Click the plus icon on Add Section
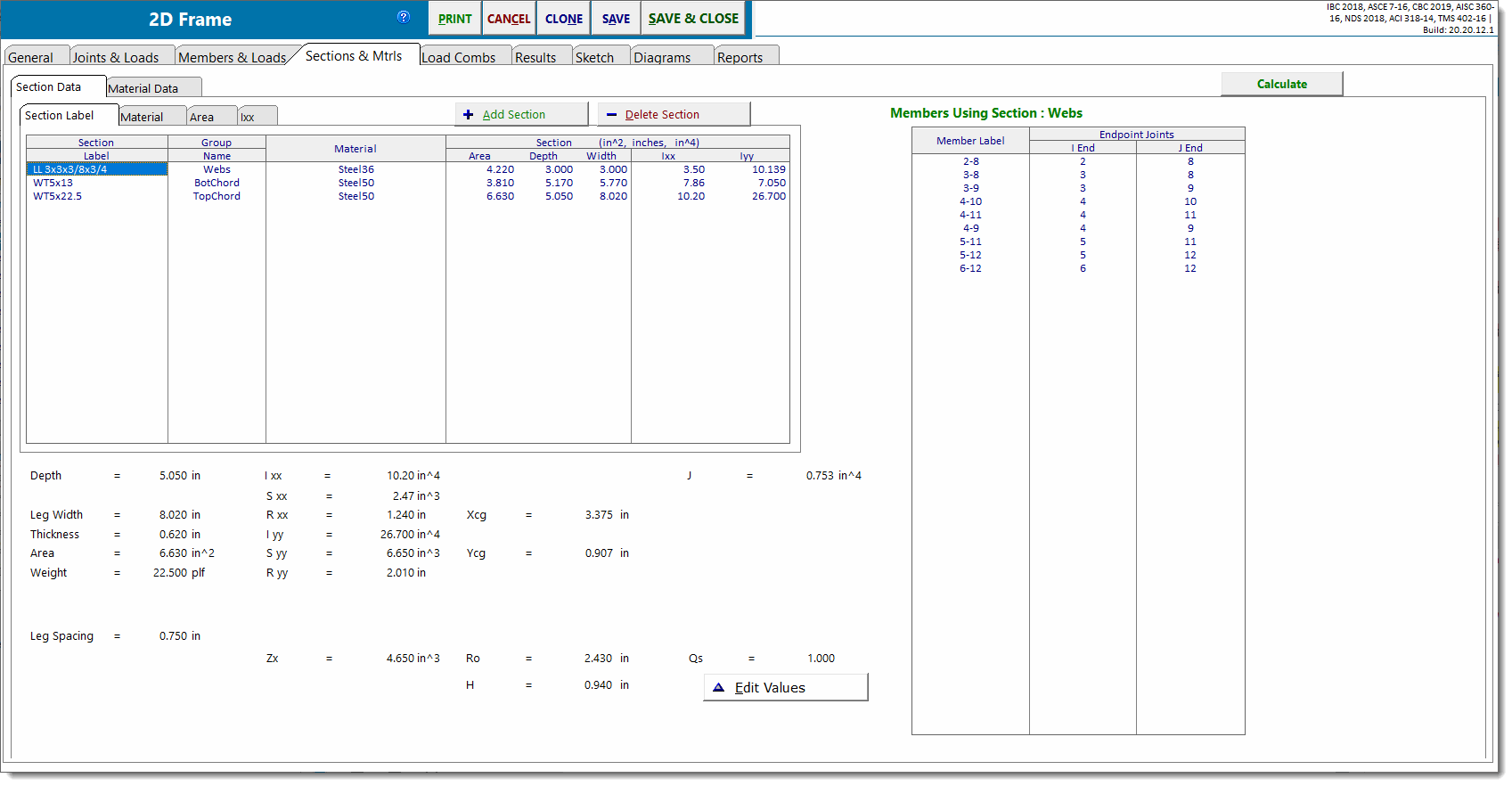Viewport: 1512px width, 786px height. tap(469, 115)
